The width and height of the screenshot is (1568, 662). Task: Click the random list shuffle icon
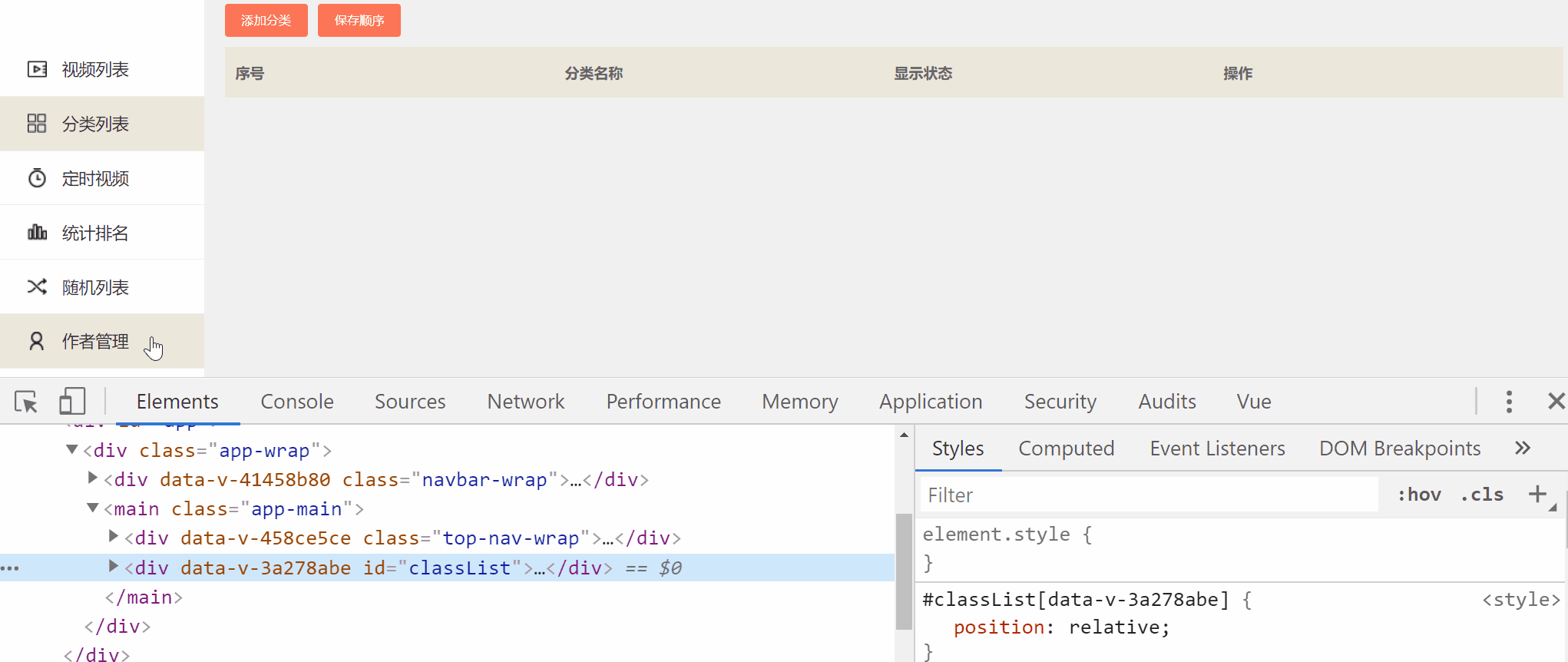pyautogui.click(x=37, y=286)
